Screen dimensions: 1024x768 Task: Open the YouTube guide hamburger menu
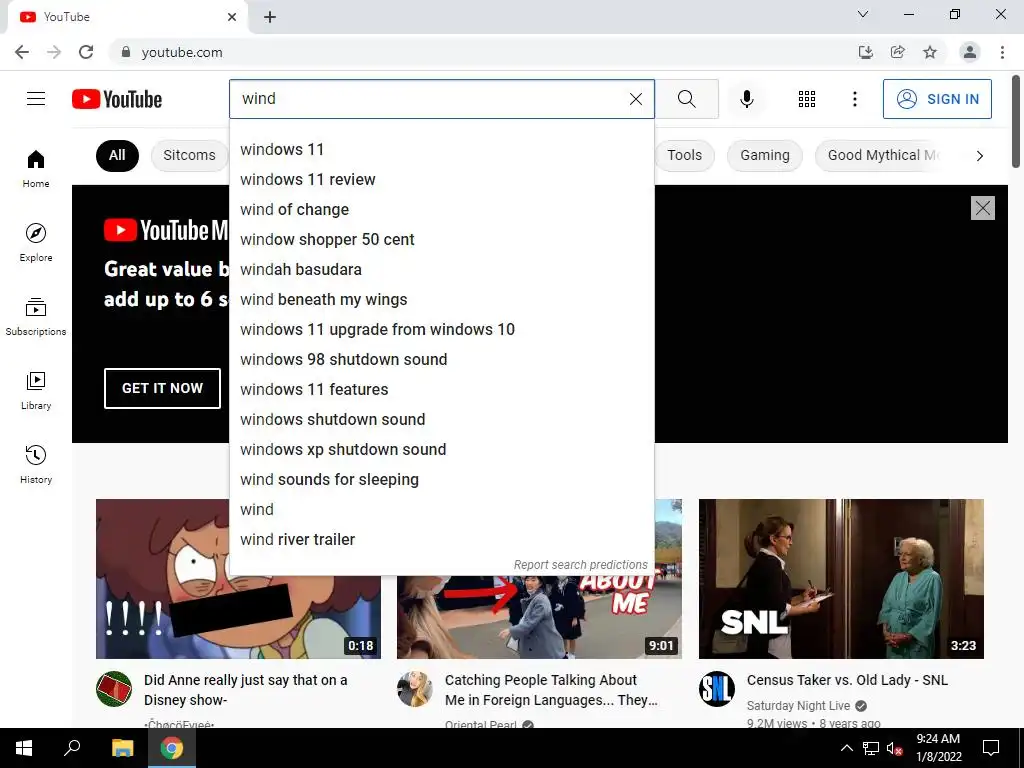click(x=36, y=99)
